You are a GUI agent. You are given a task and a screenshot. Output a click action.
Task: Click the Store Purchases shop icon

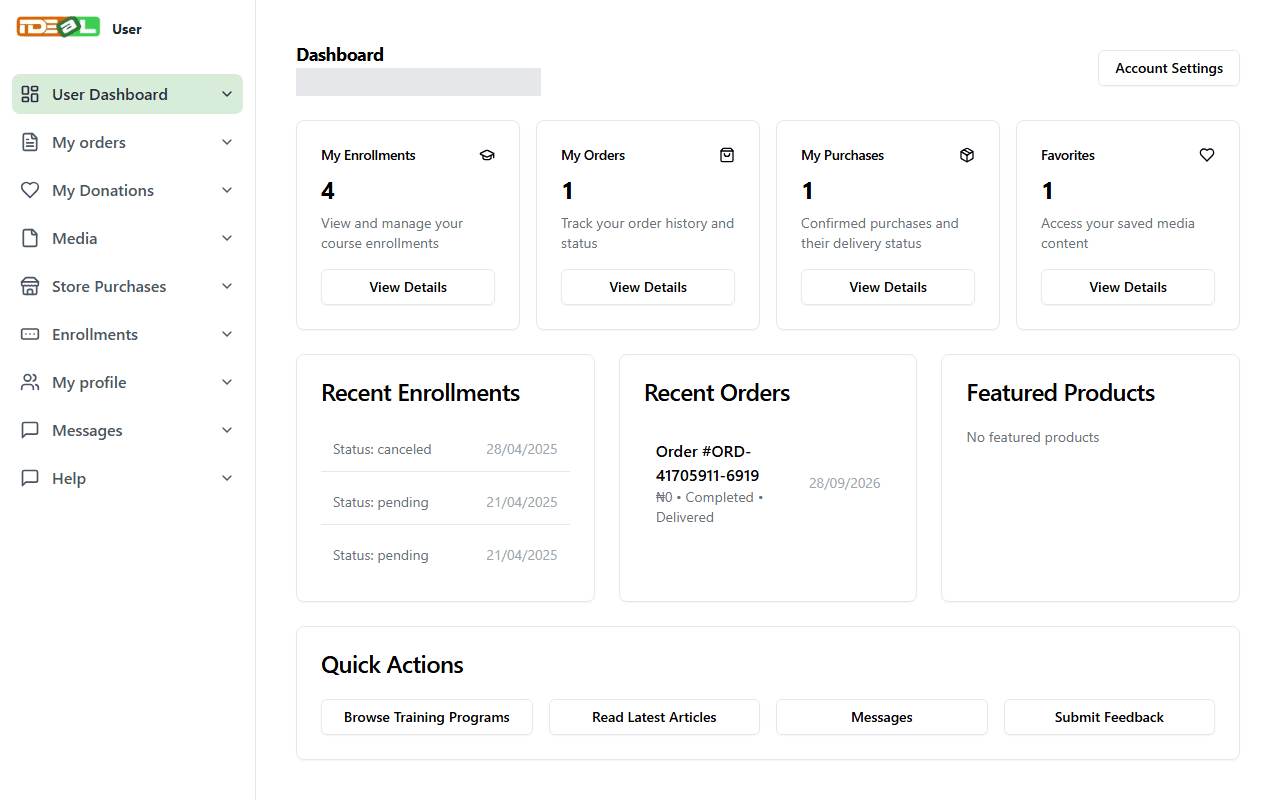[30, 286]
